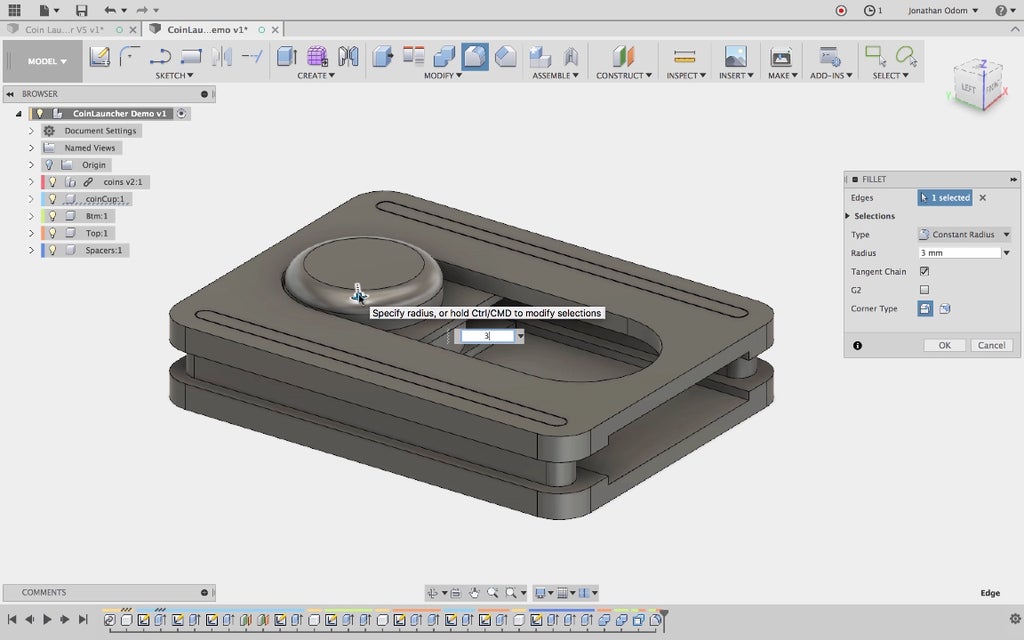Toggle the Tangent Chain checkbox
1024x640 pixels.
tap(924, 271)
